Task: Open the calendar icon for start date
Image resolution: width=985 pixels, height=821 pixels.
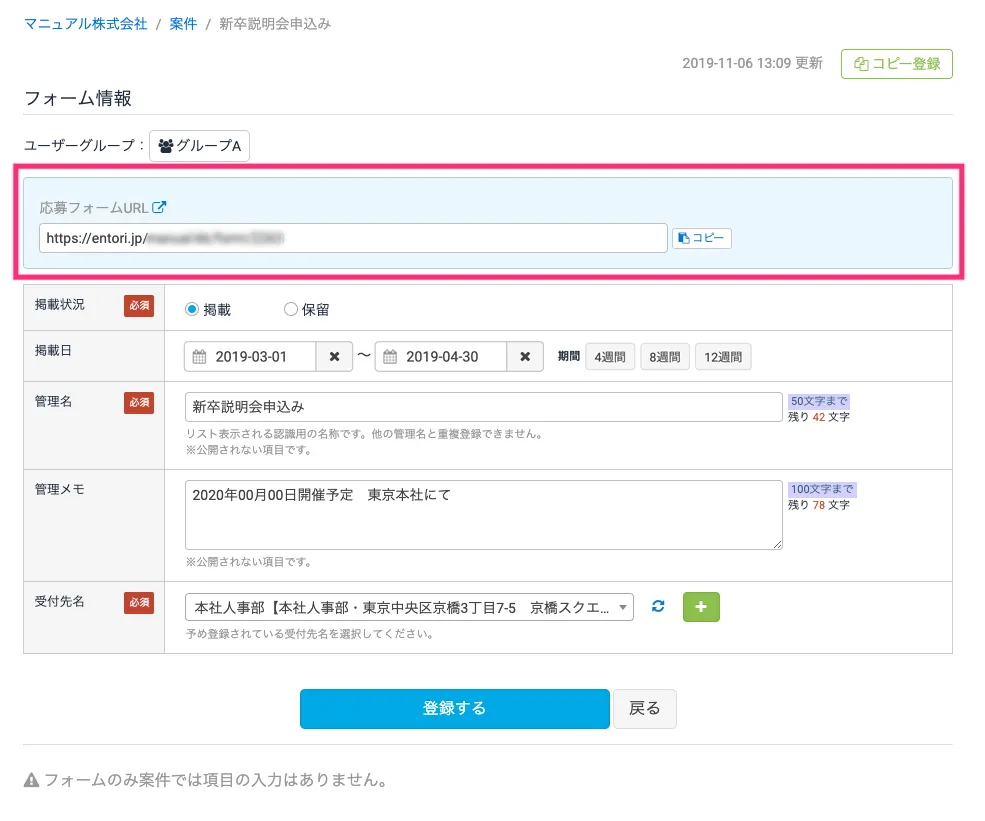Action: pyautogui.click(x=199, y=357)
